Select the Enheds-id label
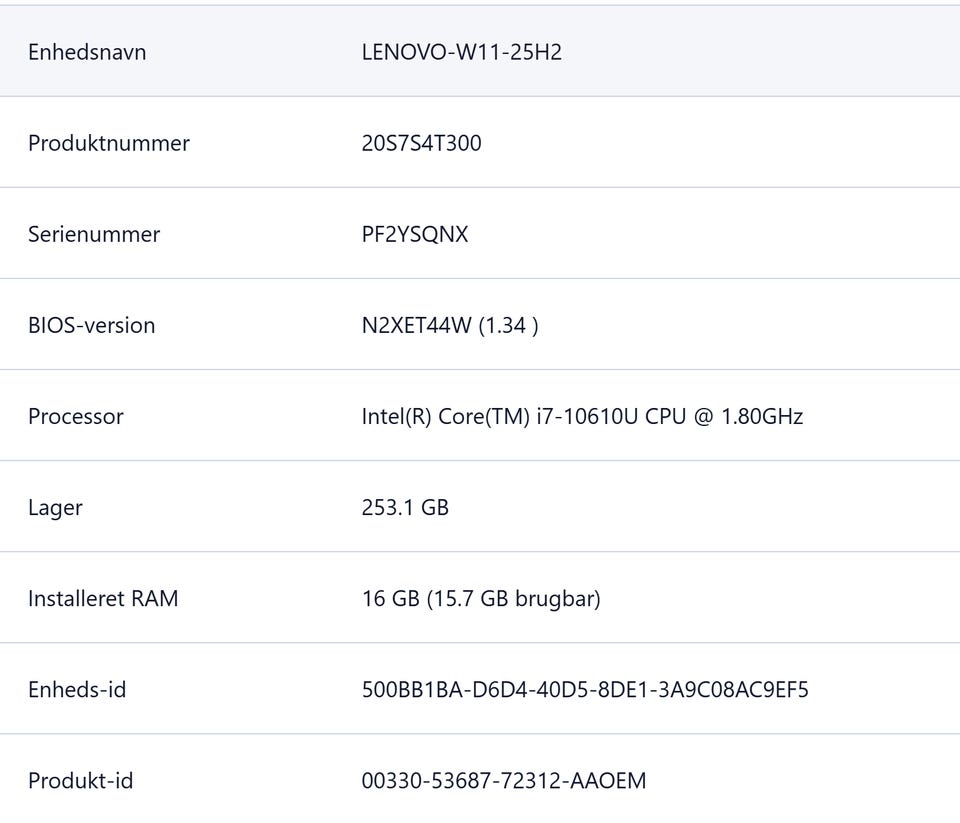Image resolution: width=960 pixels, height=823 pixels. pyautogui.click(x=77, y=690)
